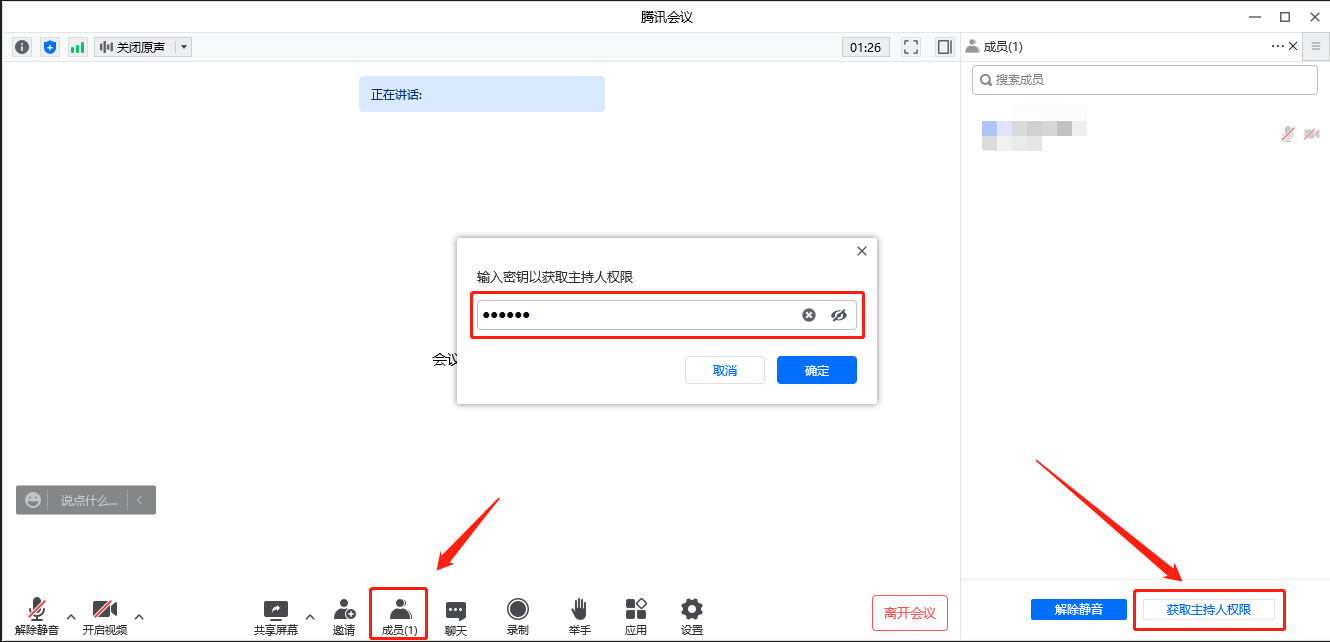This screenshot has width=1330, height=642.
Task: Open the 邀请 invite icon
Action: point(344,617)
